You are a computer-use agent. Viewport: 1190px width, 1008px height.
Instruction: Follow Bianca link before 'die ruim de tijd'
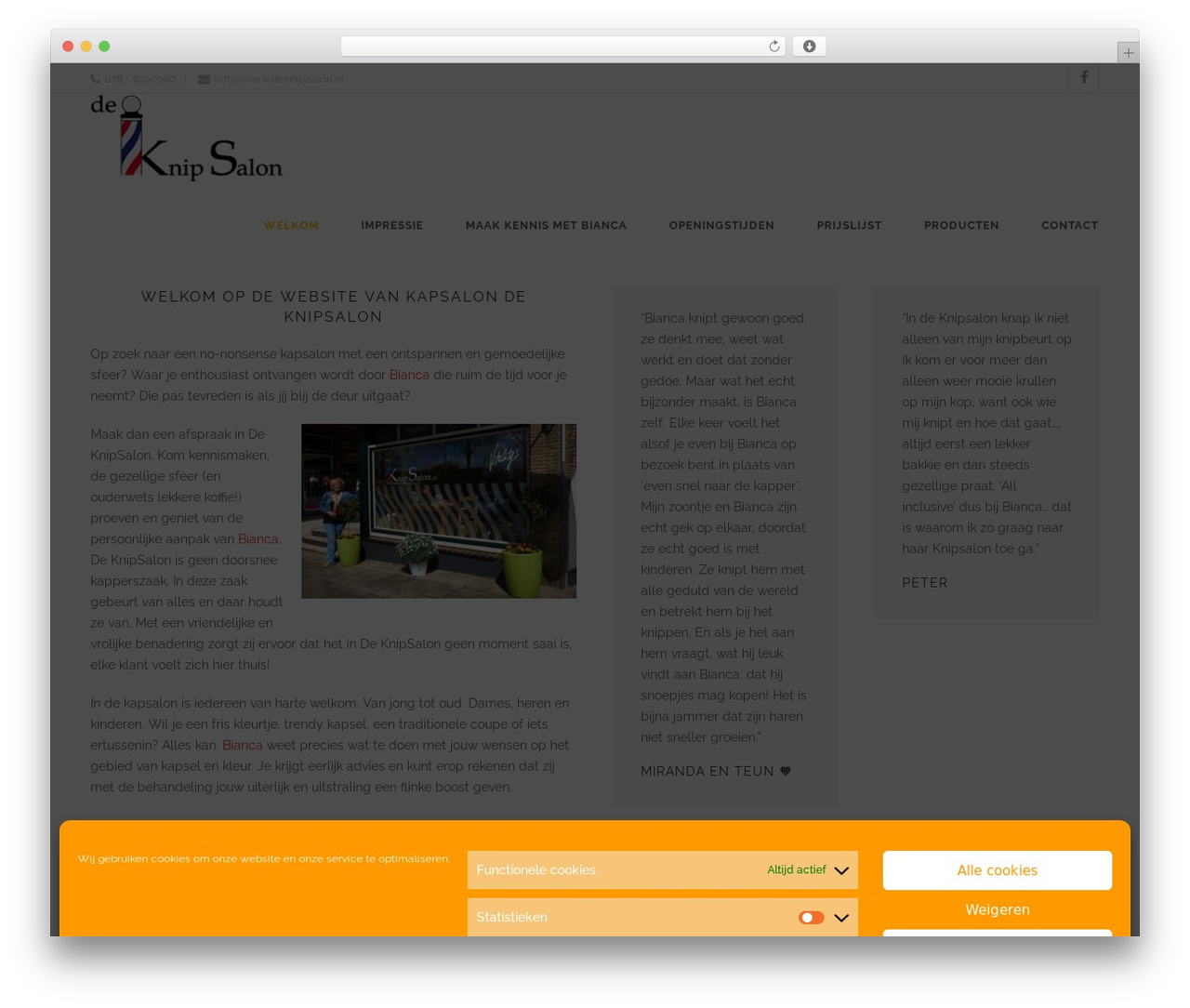[409, 375]
